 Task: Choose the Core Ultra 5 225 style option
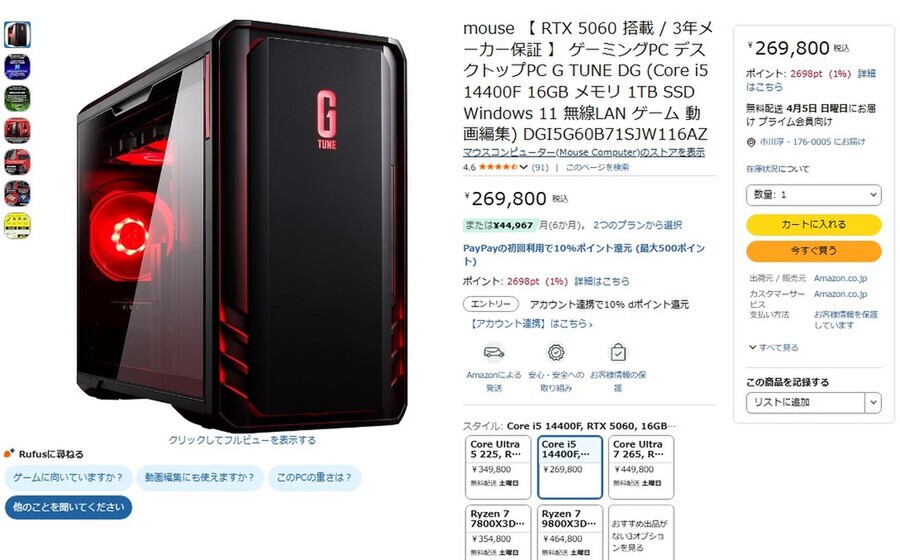pos(498,466)
